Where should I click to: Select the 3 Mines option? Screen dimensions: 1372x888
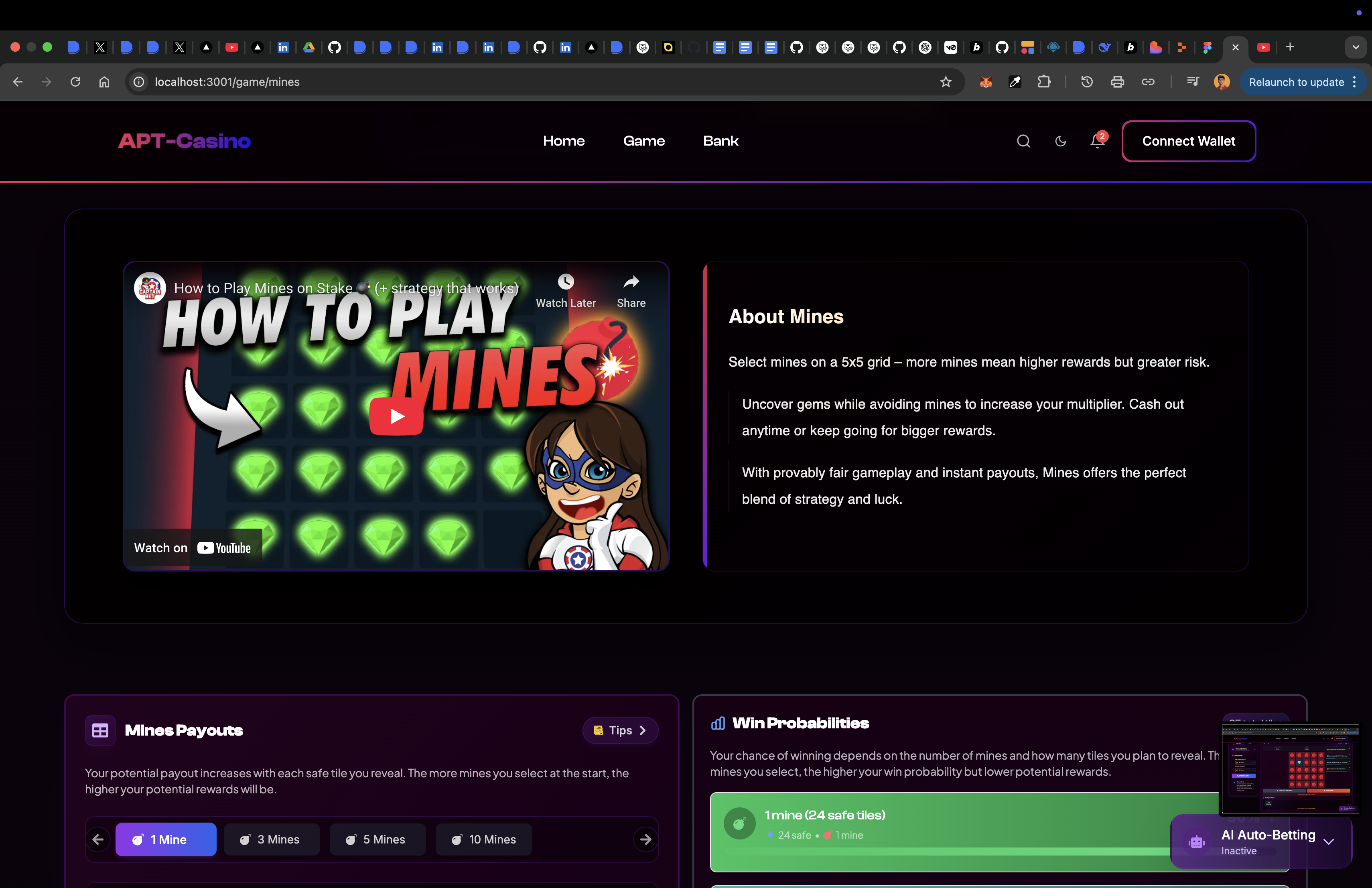coord(272,839)
